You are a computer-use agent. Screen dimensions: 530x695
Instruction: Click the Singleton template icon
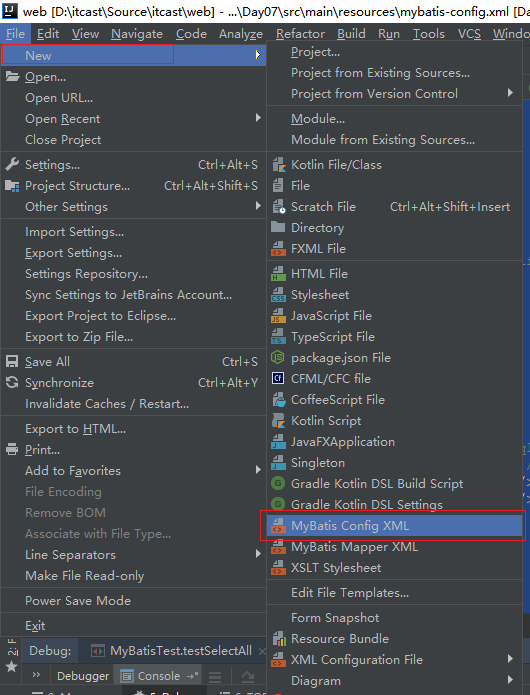278,462
